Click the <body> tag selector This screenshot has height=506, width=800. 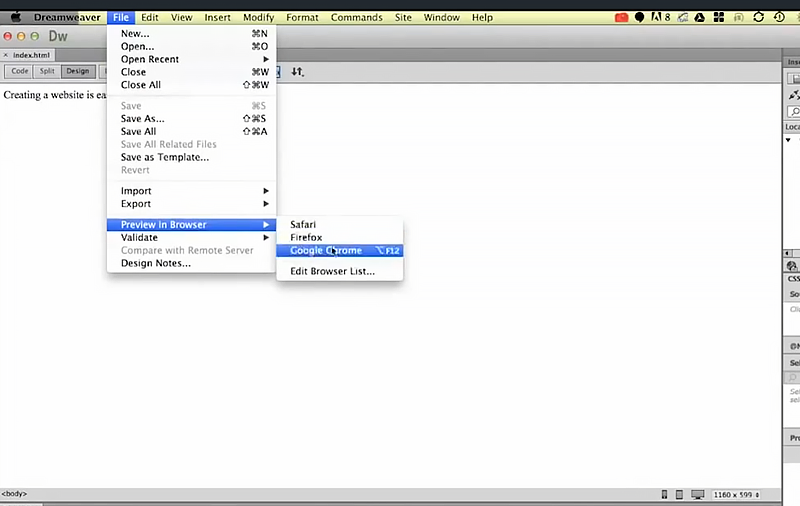point(14,494)
